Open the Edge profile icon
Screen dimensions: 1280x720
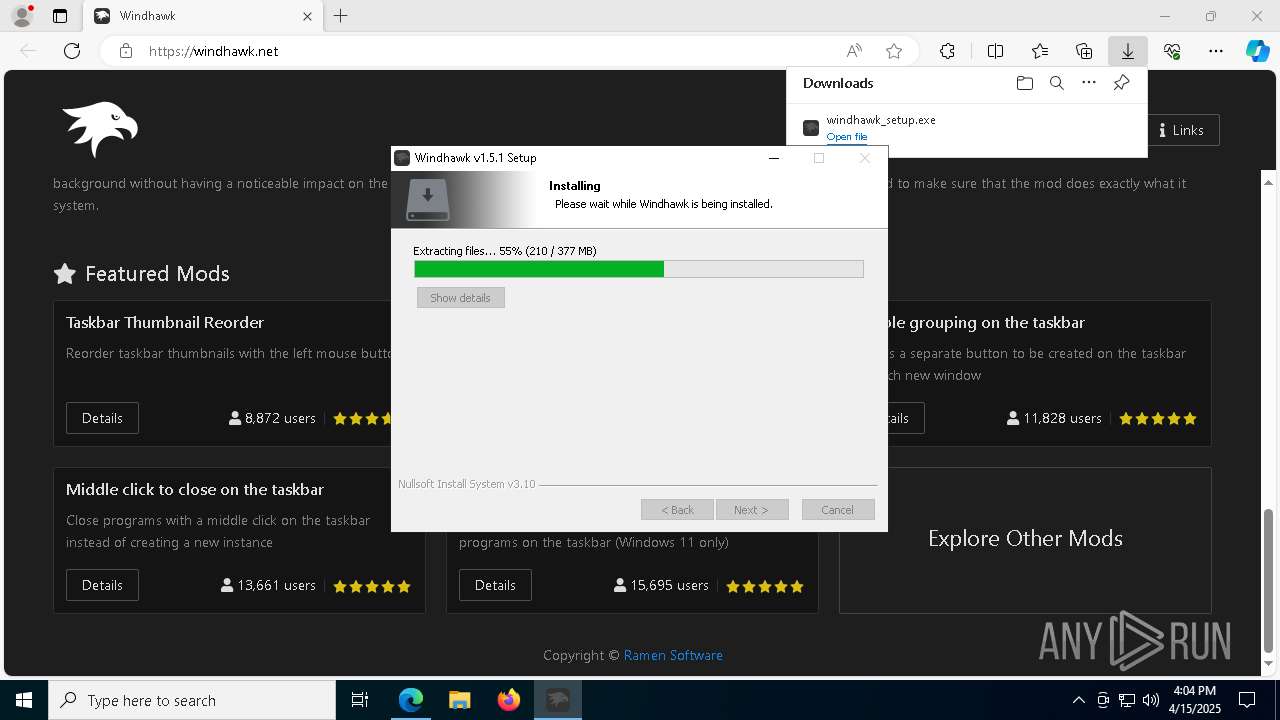pyautogui.click(x=22, y=16)
